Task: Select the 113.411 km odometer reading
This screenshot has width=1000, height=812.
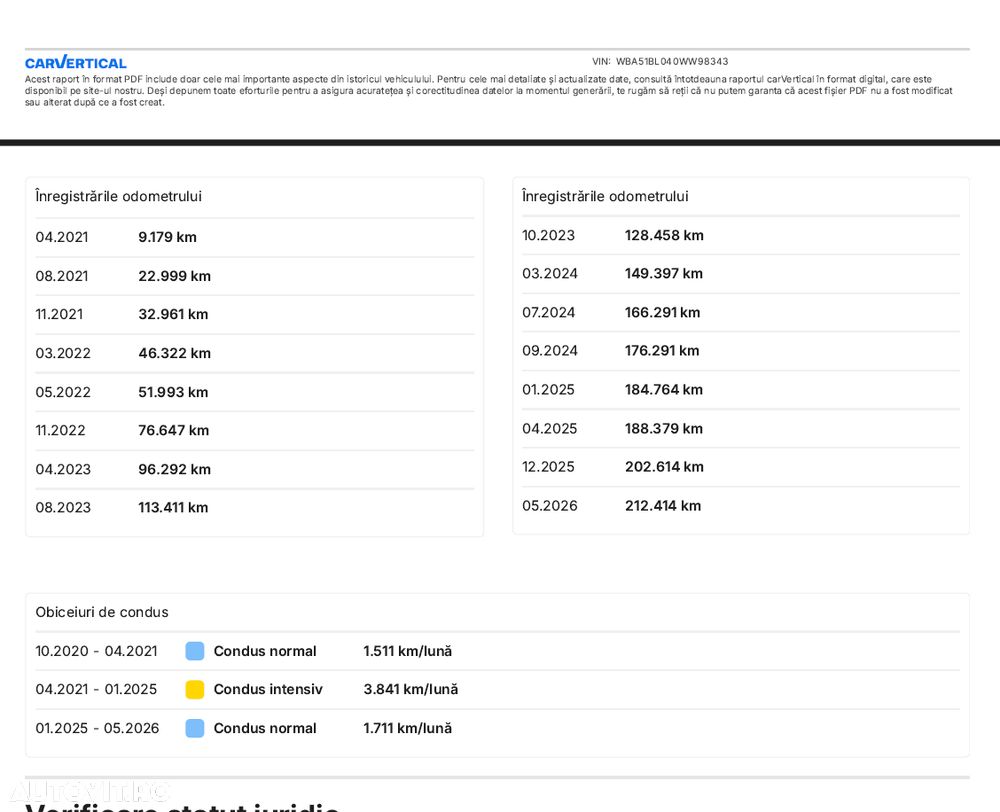Action: (x=173, y=508)
